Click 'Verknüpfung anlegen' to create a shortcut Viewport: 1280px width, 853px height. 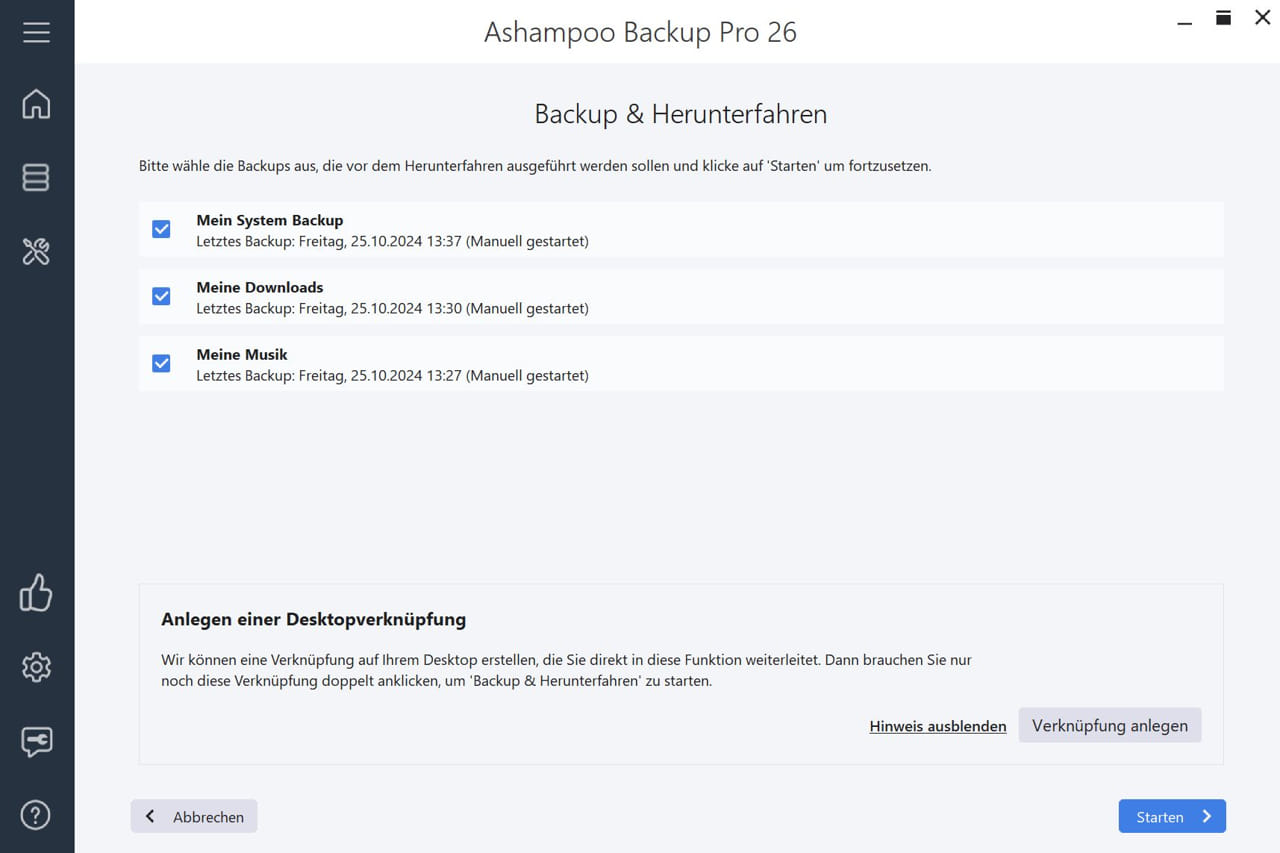(1110, 725)
